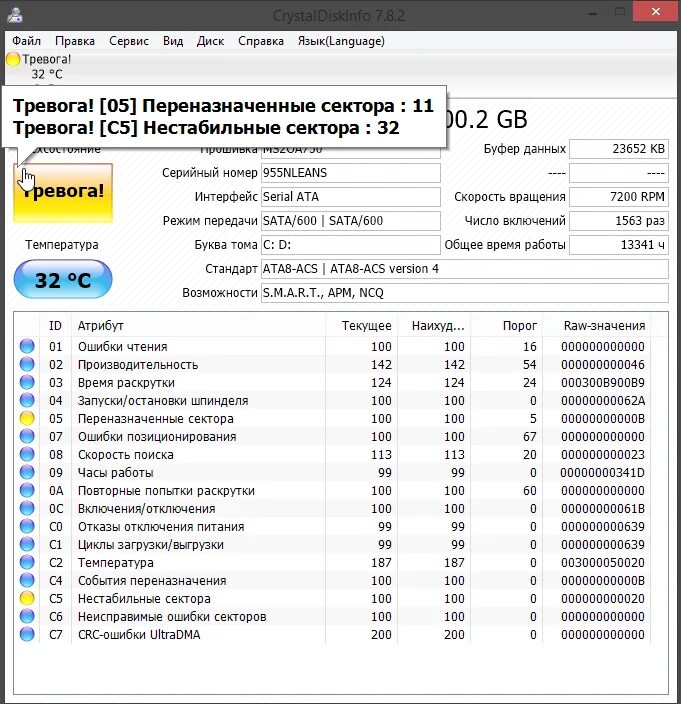Click the 32 °C temperature button
Viewport: 681px width, 704px height.
point(63,279)
